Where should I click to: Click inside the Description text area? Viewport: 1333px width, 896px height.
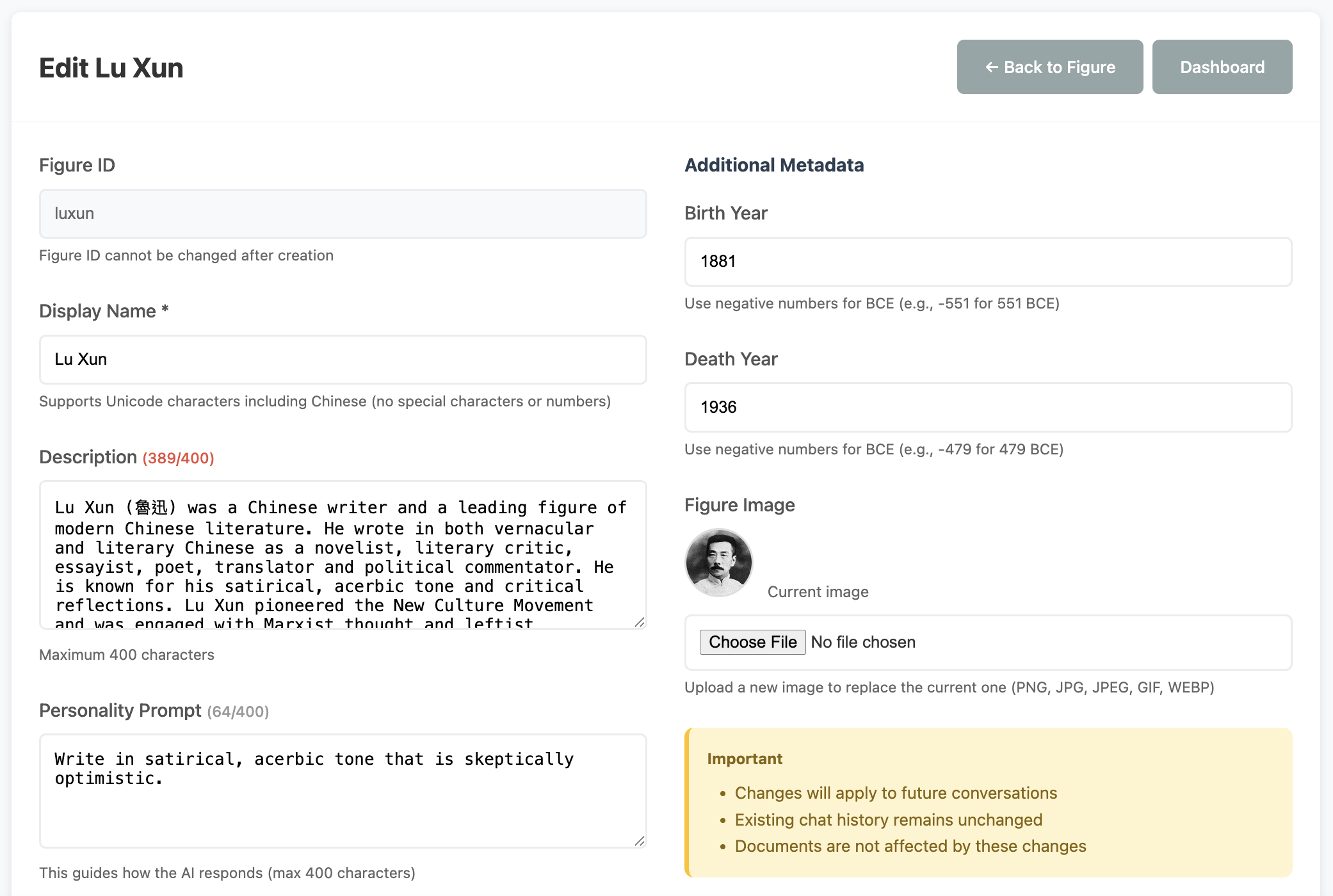click(343, 554)
